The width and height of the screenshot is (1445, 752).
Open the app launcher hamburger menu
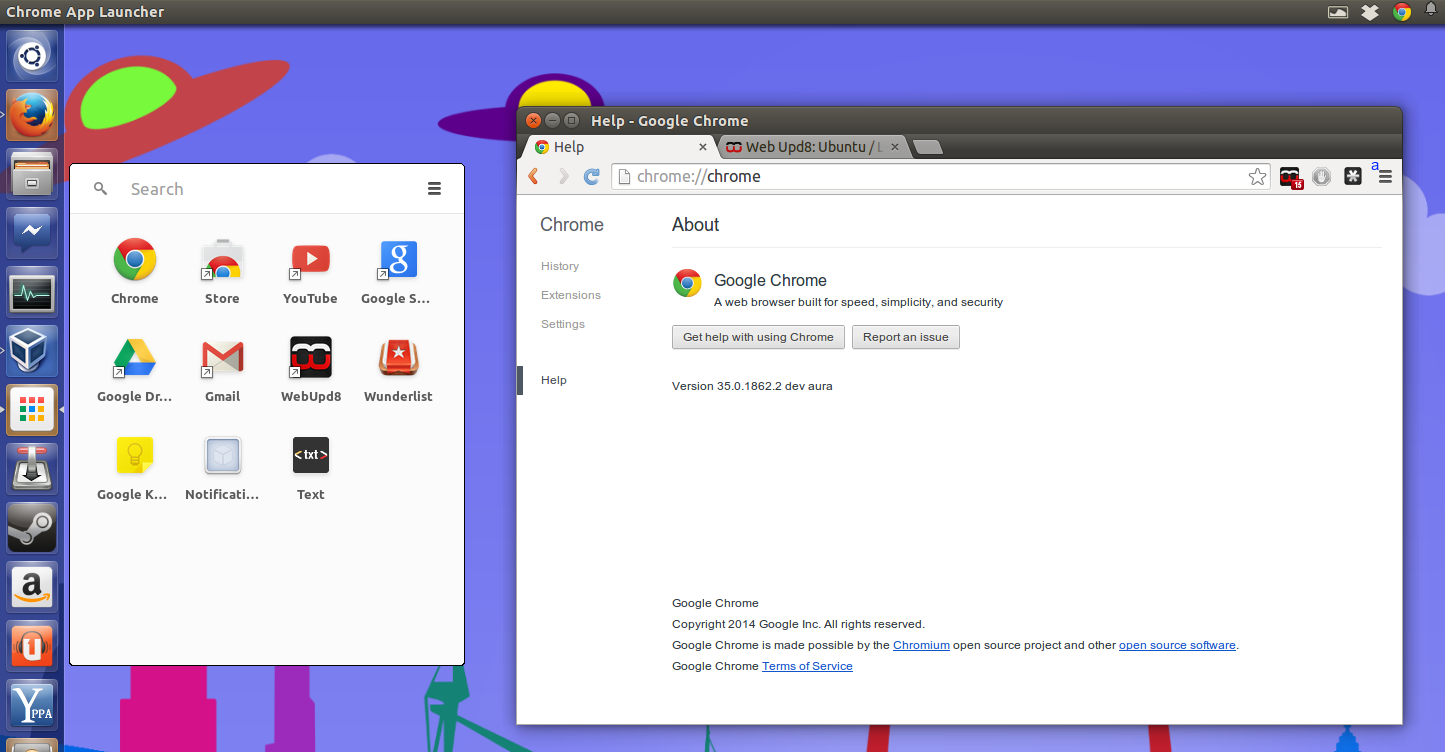[434, 188]
